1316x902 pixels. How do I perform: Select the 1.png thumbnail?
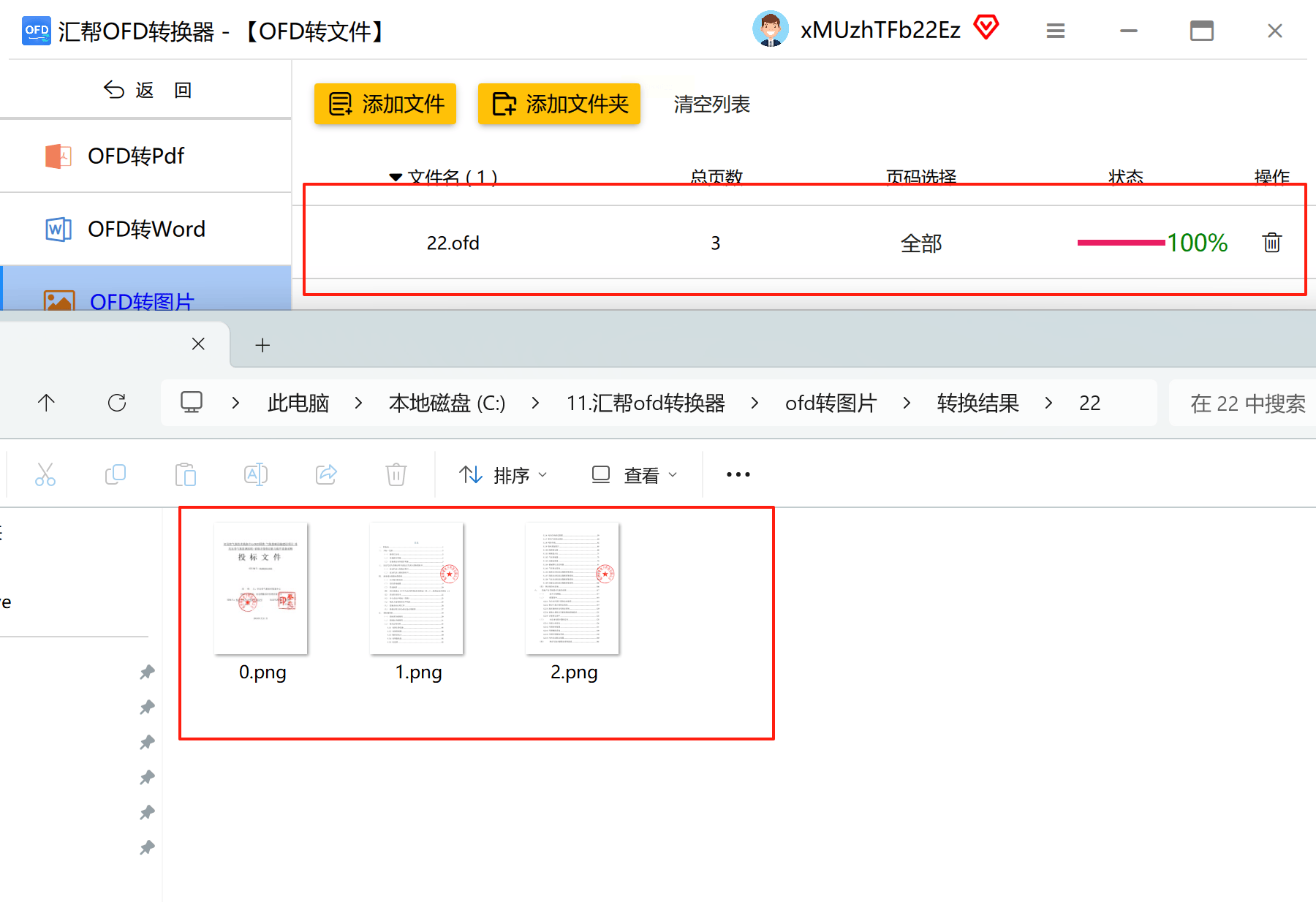tap(417, 588)
